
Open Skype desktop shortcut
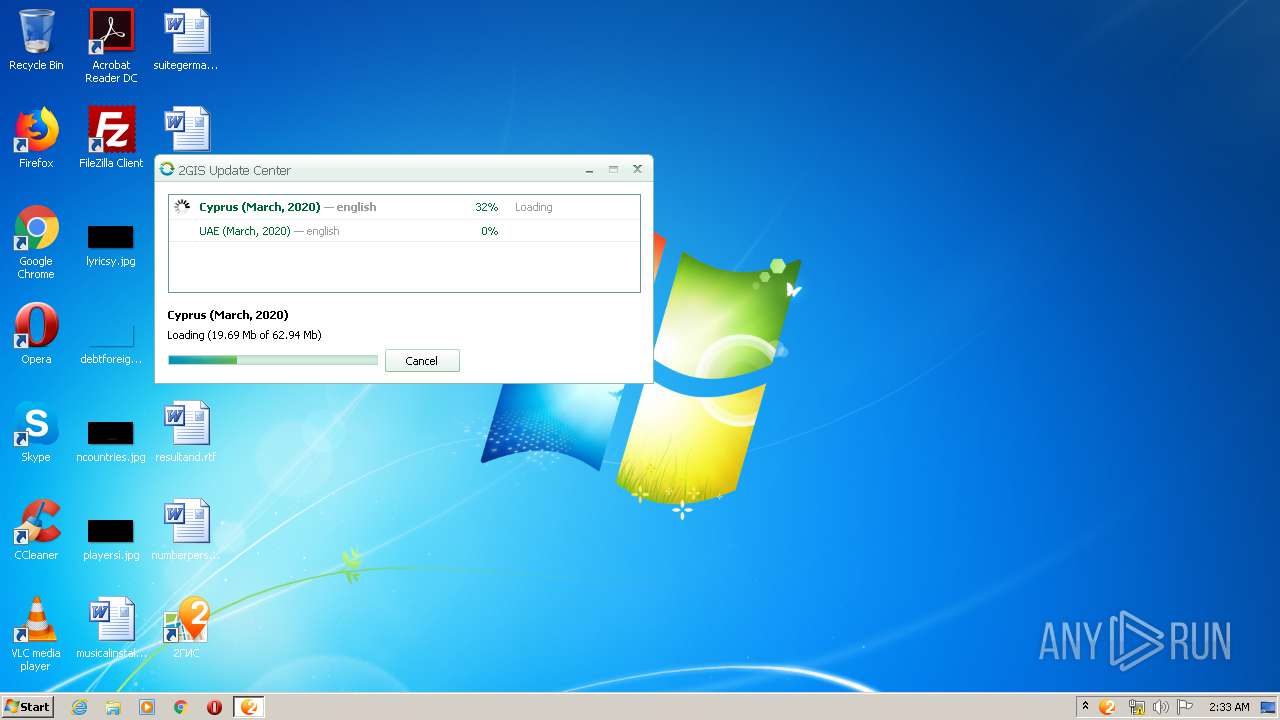[x=36, y=432]
